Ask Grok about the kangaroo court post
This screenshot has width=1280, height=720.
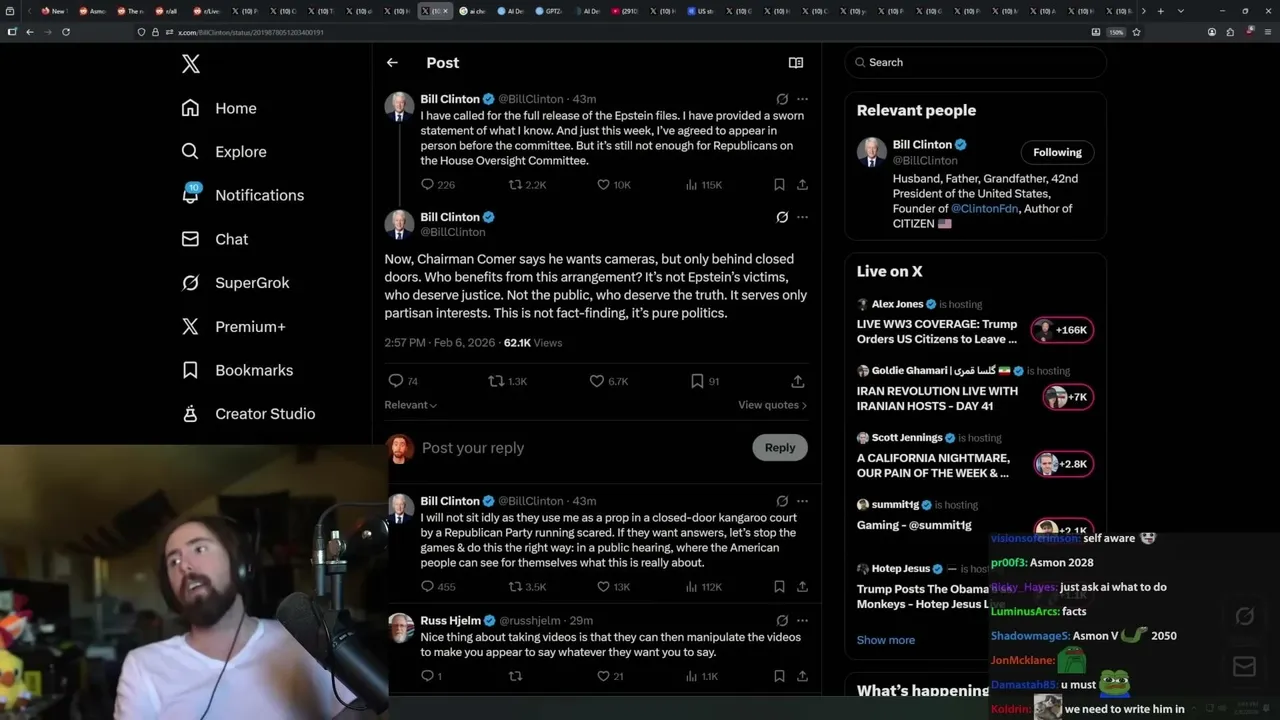[x=782, y=501]
